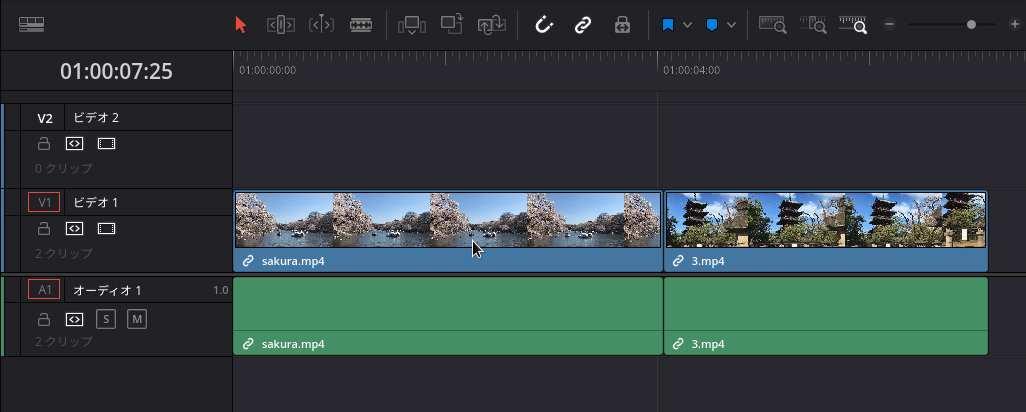Open the Flag color dropdown arrow

[x=687, y=25]
